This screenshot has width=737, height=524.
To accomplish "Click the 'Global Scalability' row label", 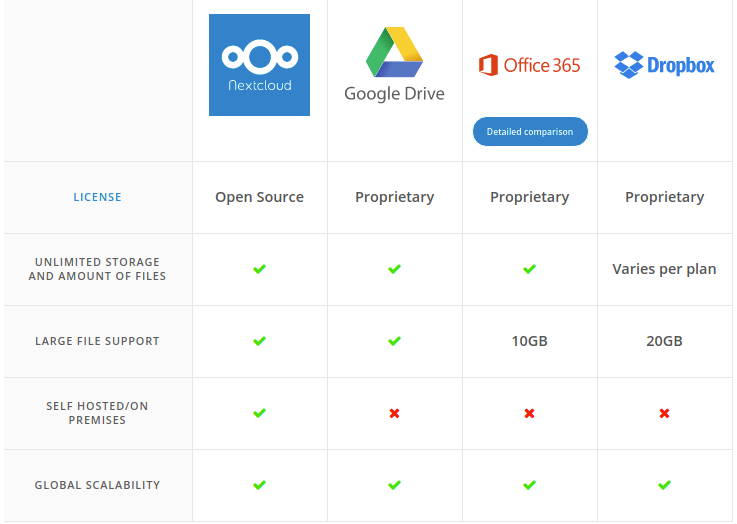I will pyautogui.click(x=98, y=485).
